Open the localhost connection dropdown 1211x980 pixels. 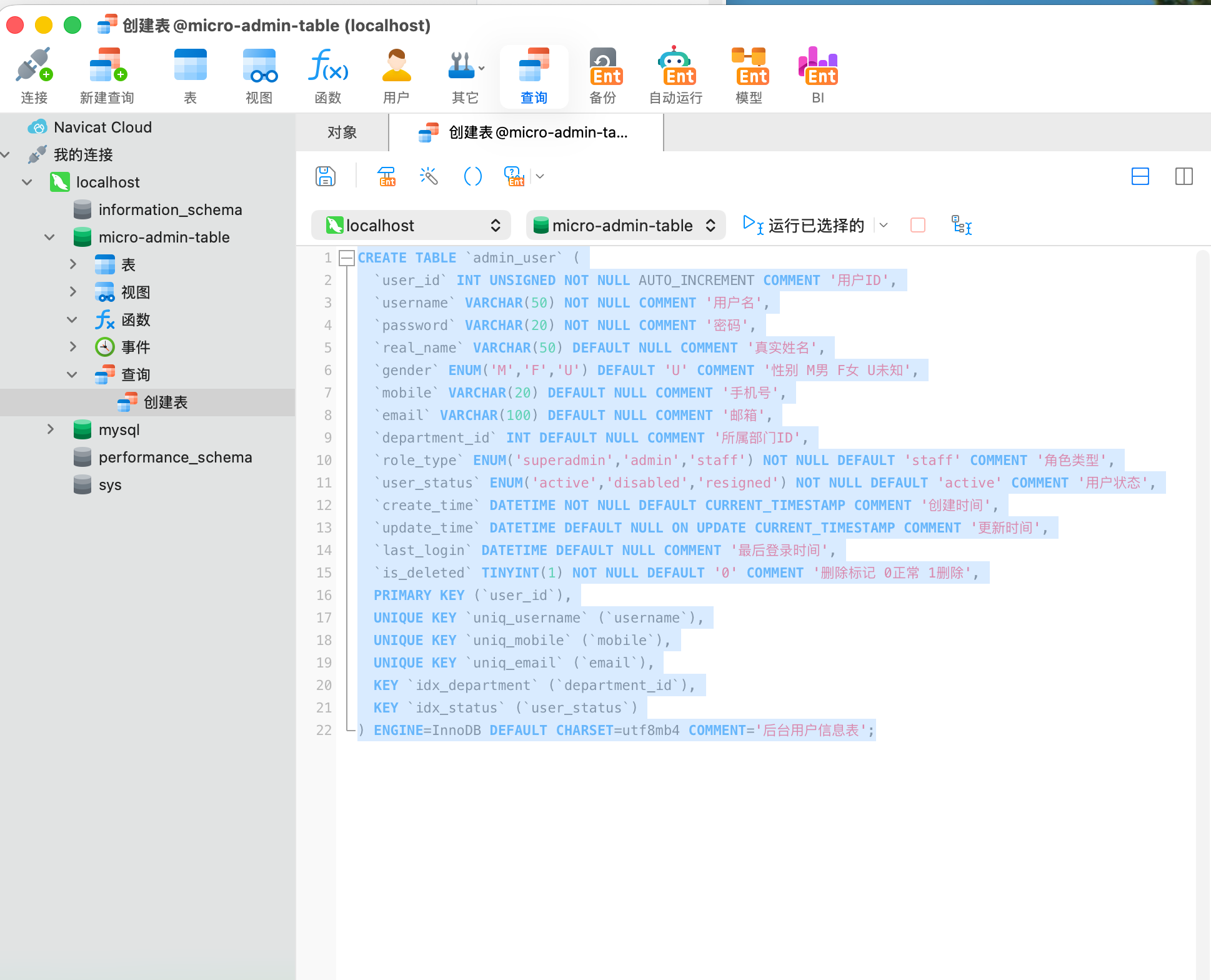click(x=412, y=225)
